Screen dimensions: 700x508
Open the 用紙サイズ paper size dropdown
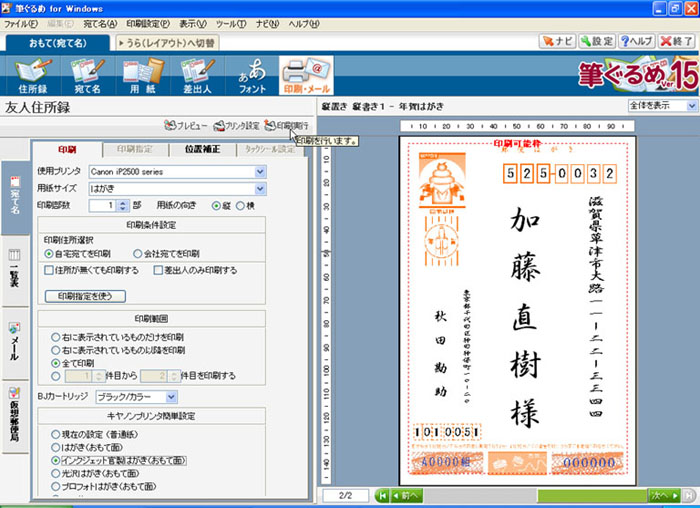click(260, 188)
